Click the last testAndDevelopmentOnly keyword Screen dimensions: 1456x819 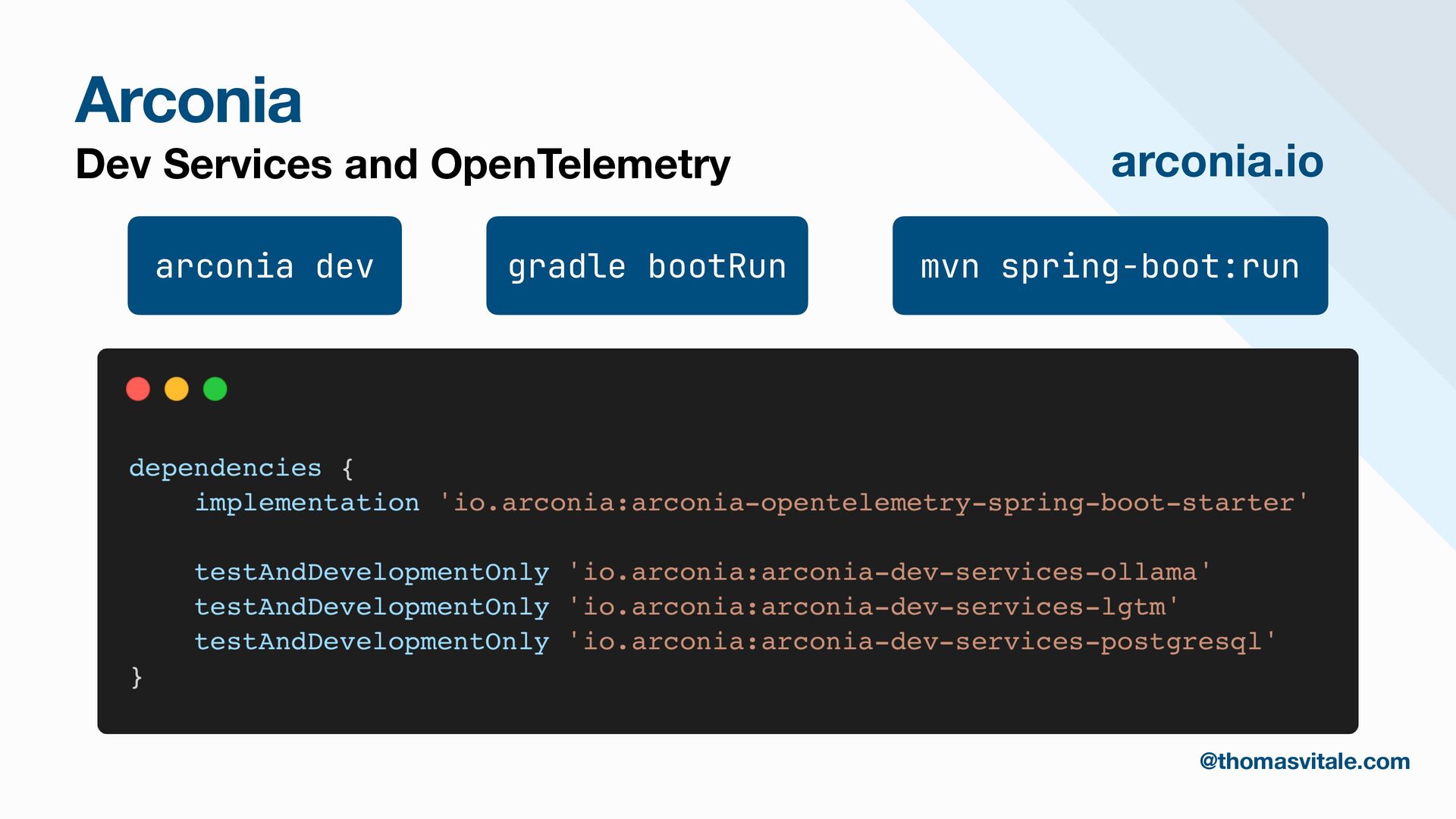(x=372, y=642)
